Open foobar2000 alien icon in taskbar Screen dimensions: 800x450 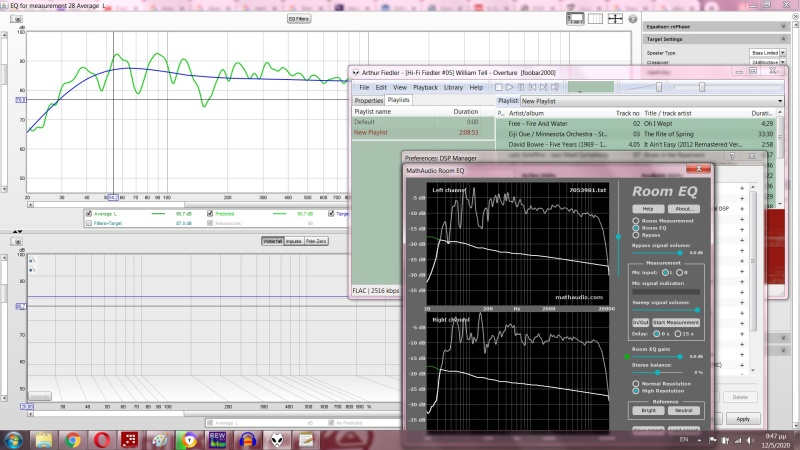[277, 440]
